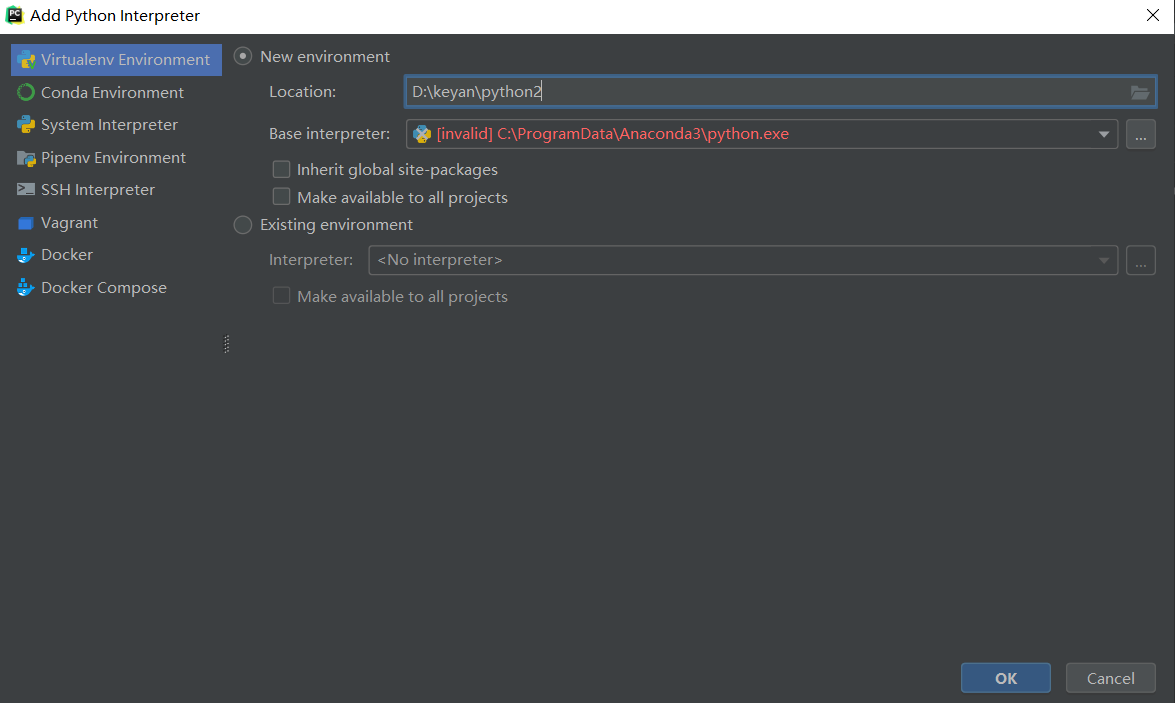The width and height of the screenshot is (1175, 703).
Task: Click the Vagrant icon in sidebar
Action: pyautogui.click(x=26, y=223)
